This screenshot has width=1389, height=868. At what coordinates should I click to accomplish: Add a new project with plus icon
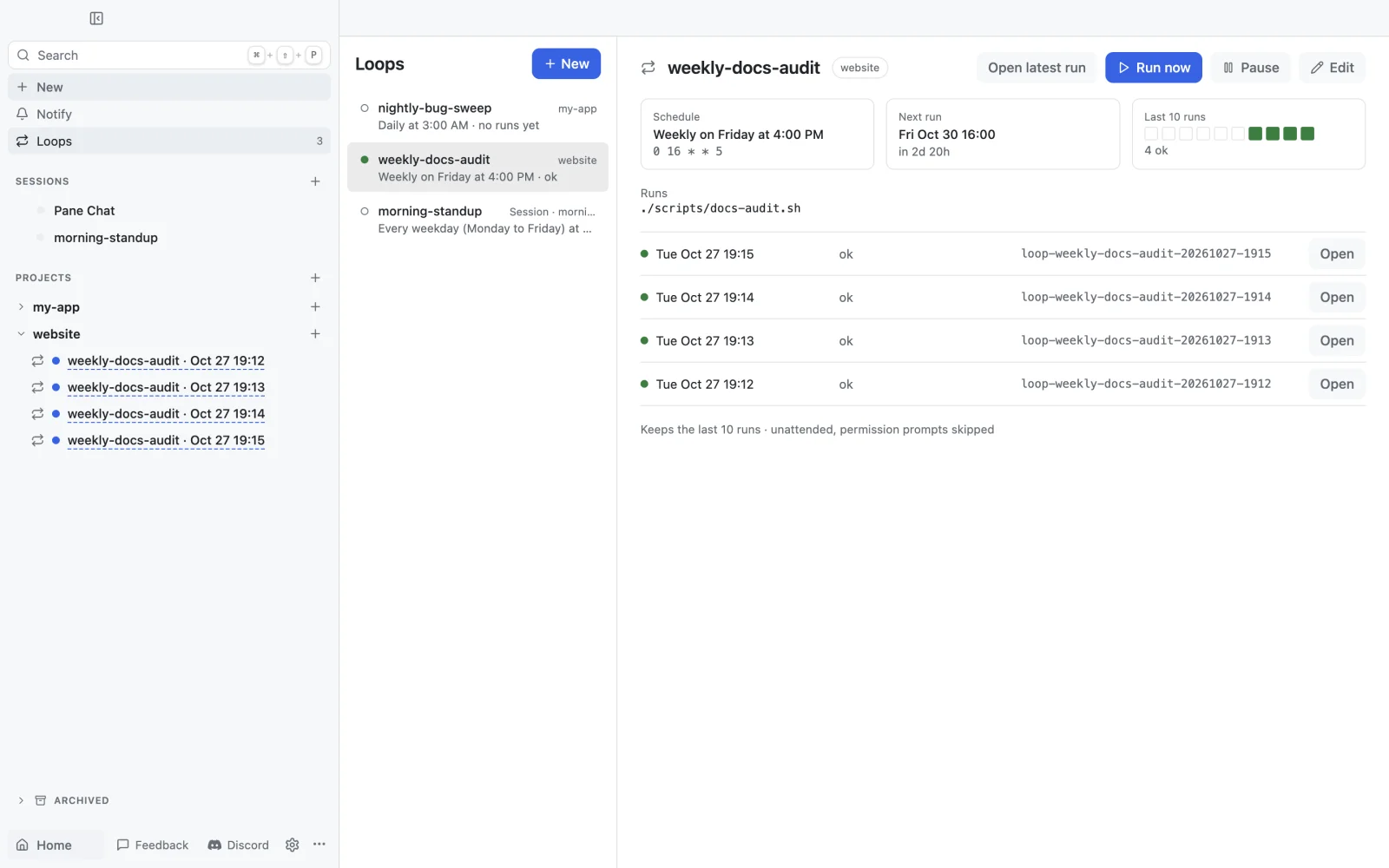click(x=315, y=278)
